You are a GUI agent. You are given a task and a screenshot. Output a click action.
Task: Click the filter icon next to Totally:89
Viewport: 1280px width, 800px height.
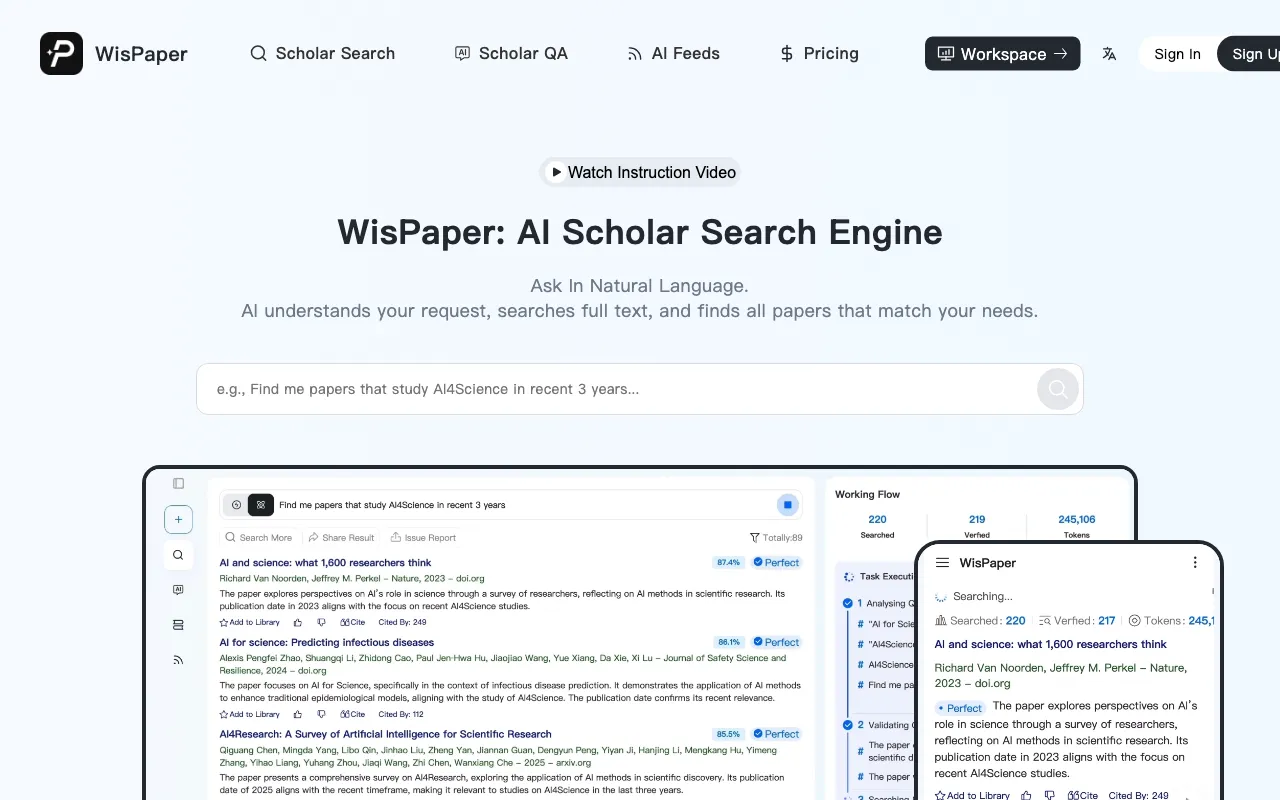755,538
